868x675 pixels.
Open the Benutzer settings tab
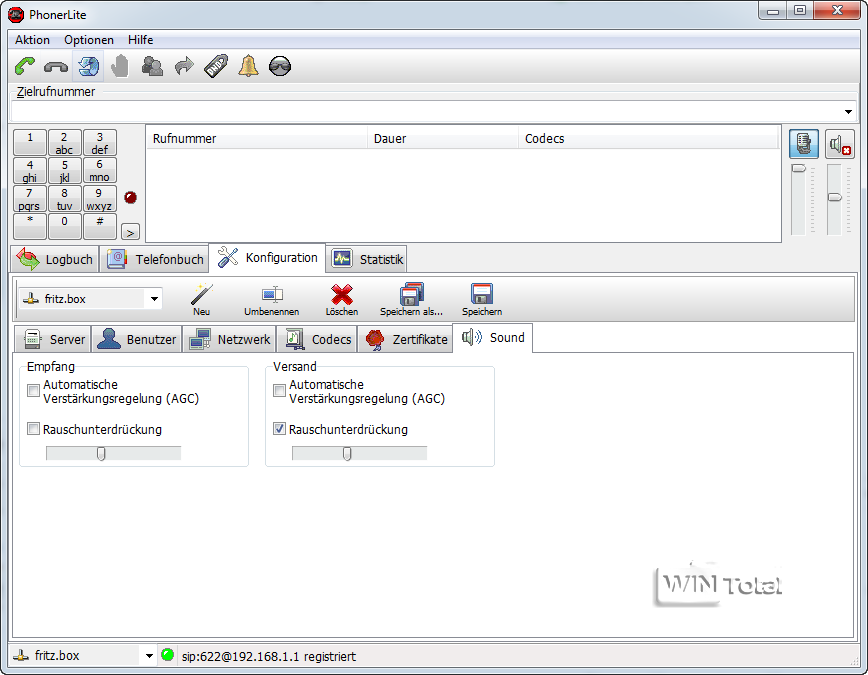[x=137, y=339]
